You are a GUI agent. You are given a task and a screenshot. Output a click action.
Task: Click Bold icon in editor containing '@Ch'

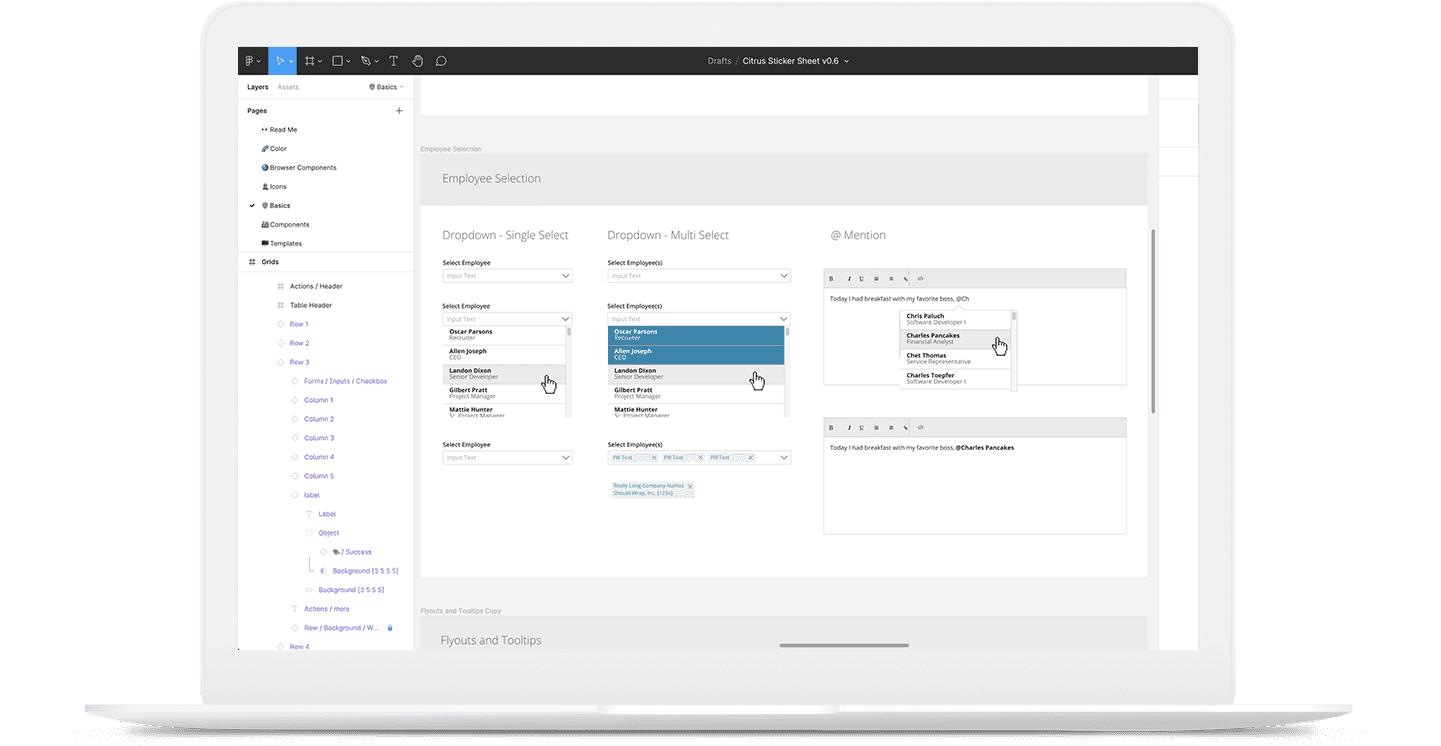pos(831,279)
